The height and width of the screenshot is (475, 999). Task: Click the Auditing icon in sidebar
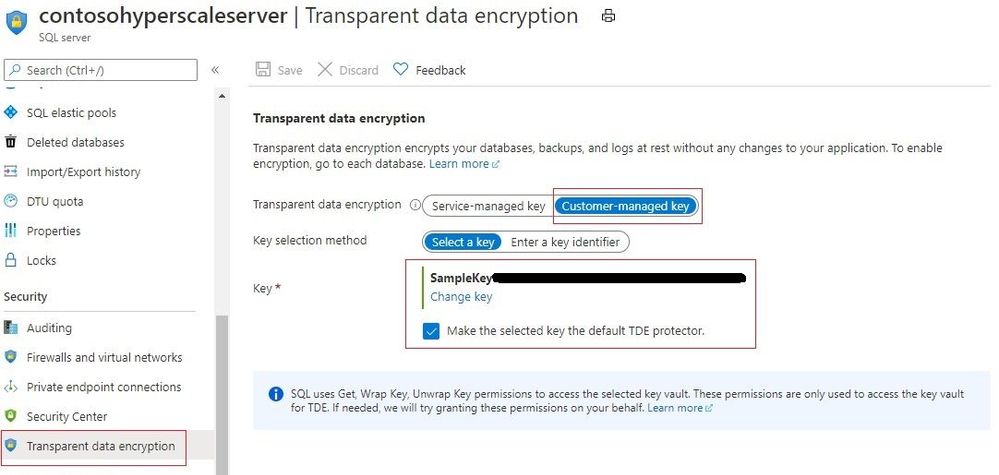[11, 328]
